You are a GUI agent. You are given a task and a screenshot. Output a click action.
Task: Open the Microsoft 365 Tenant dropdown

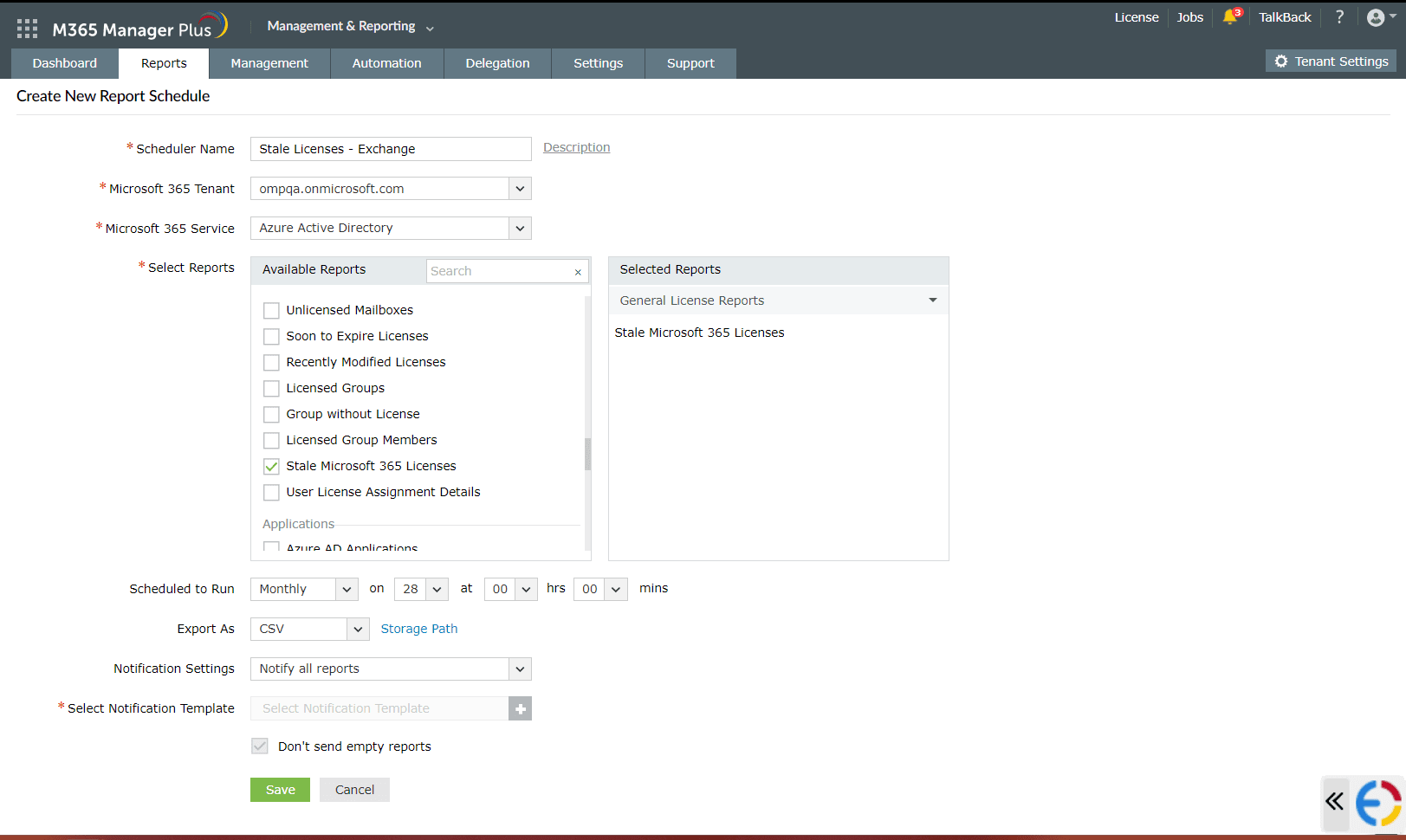(x=519, y=188)
